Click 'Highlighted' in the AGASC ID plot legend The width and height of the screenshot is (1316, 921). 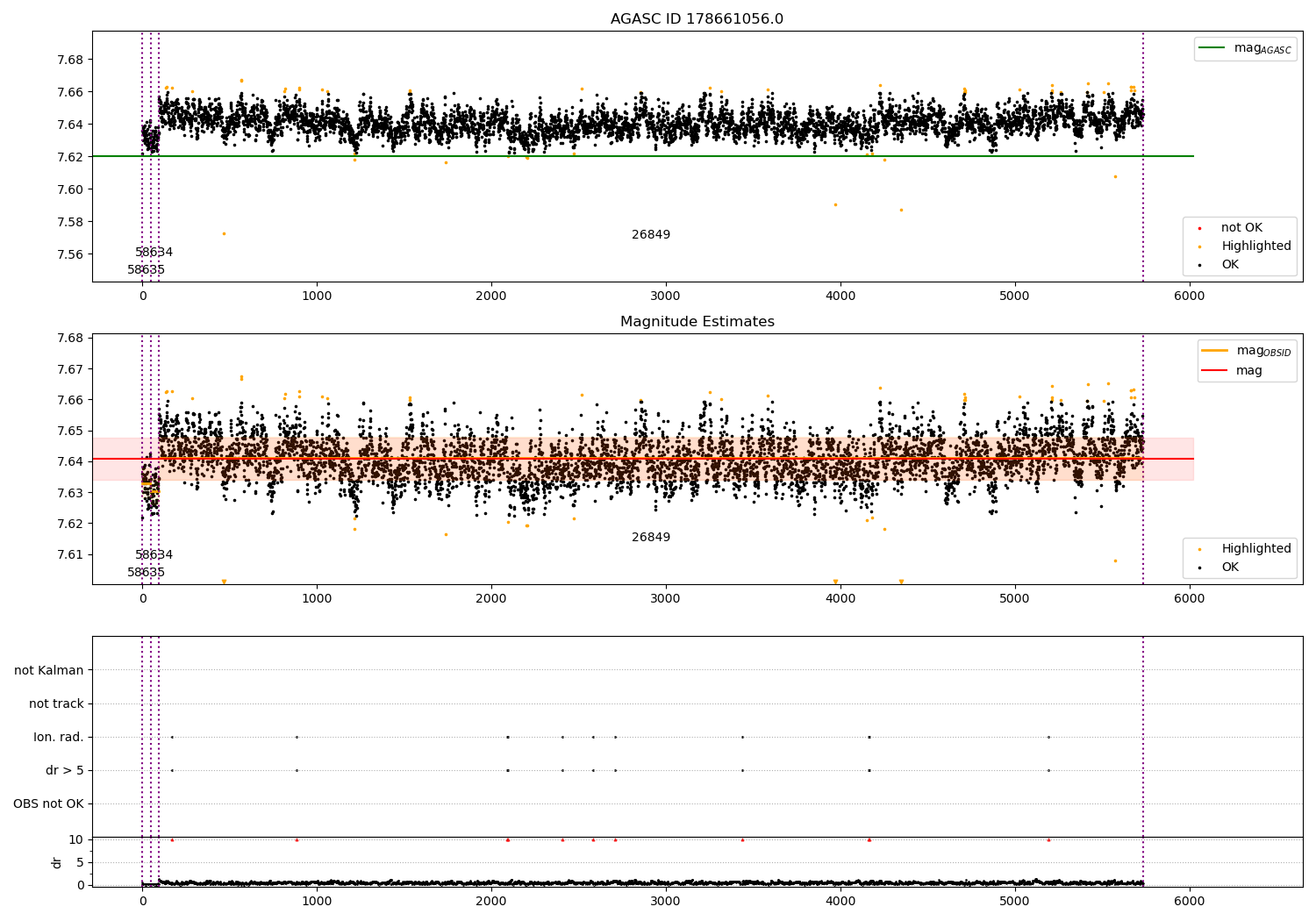(x=1256, y=246)
